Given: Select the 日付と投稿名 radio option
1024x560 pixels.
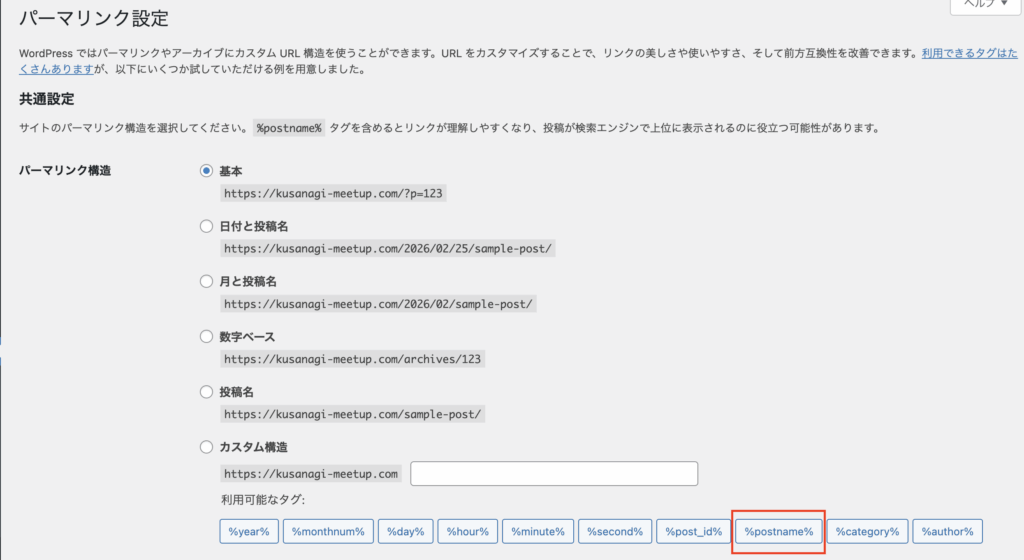Looking at the screenshot, I should [207, 226].
